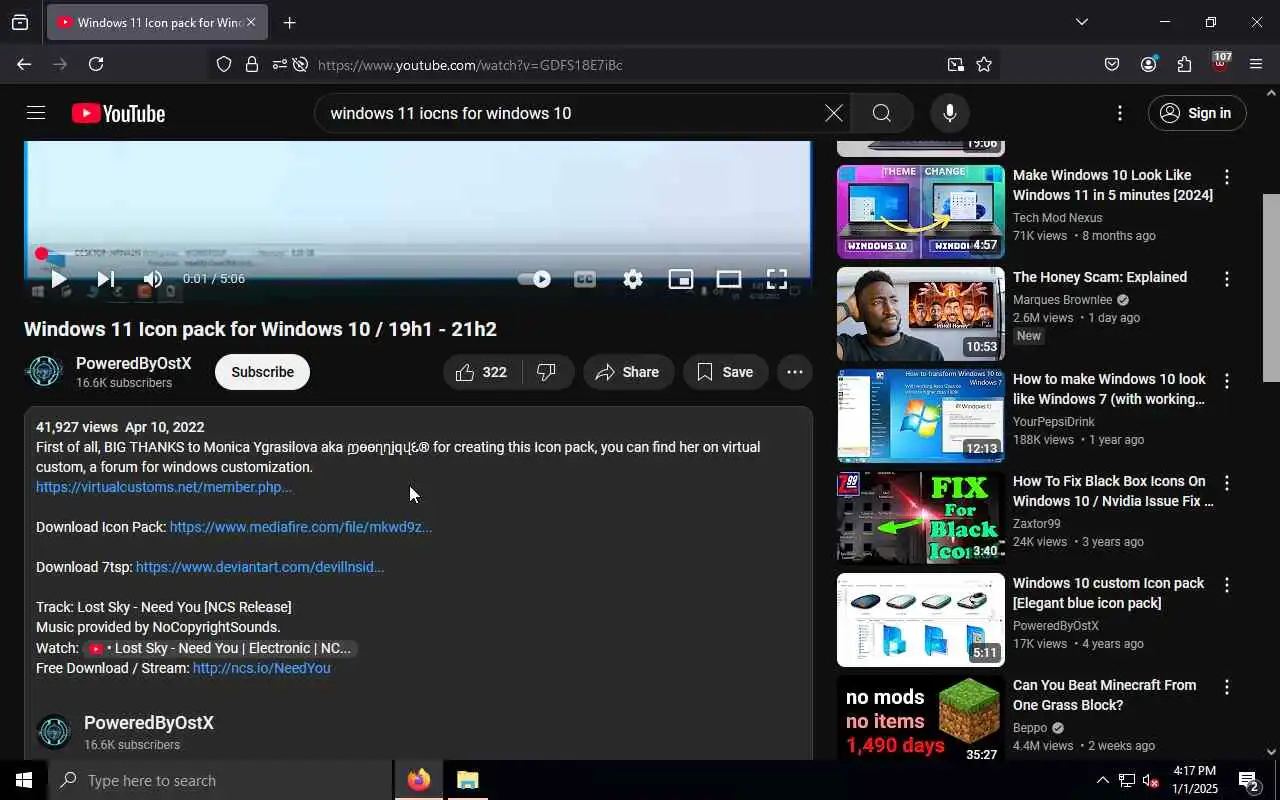
Task: Open the YouTube guide hamburger menu
Action: pyautogui.click(x=36, y=113)
